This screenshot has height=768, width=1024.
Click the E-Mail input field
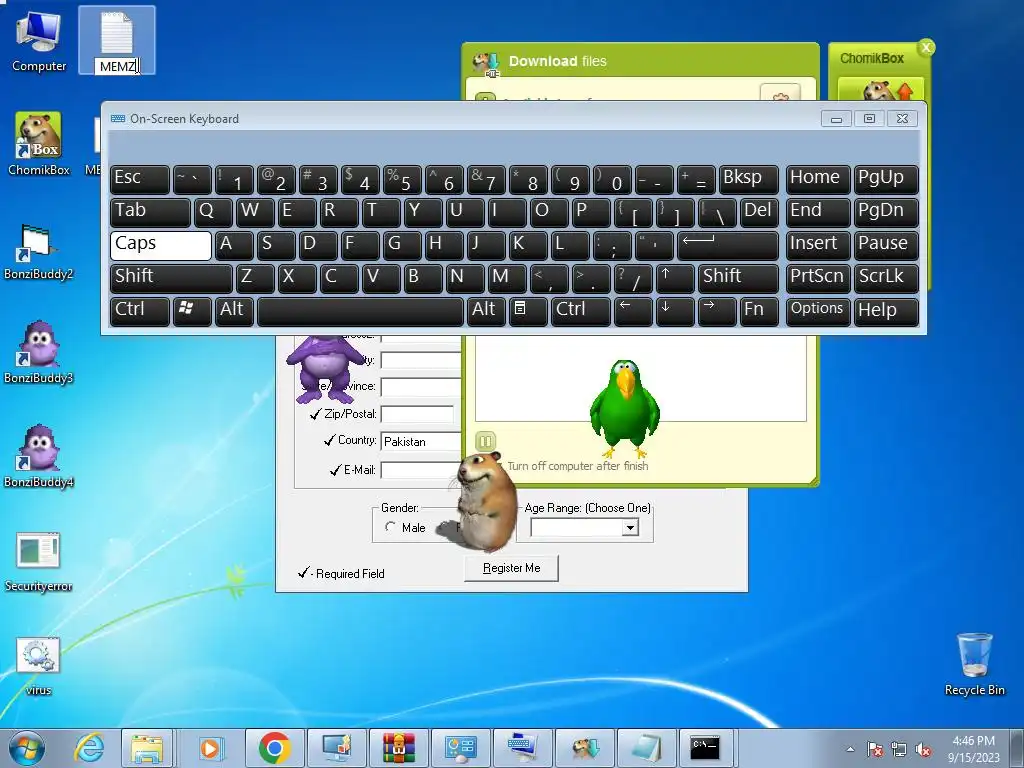[x=422, y=470]
